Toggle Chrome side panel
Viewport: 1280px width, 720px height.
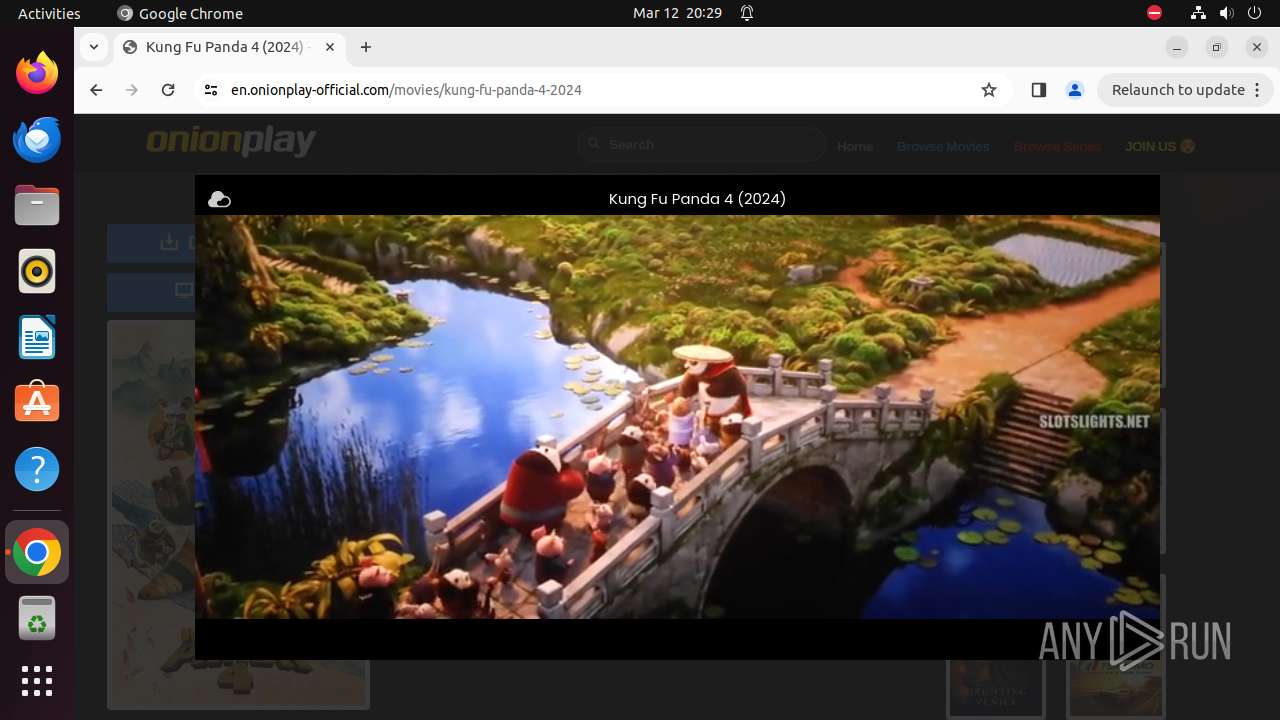point(1038,90)
